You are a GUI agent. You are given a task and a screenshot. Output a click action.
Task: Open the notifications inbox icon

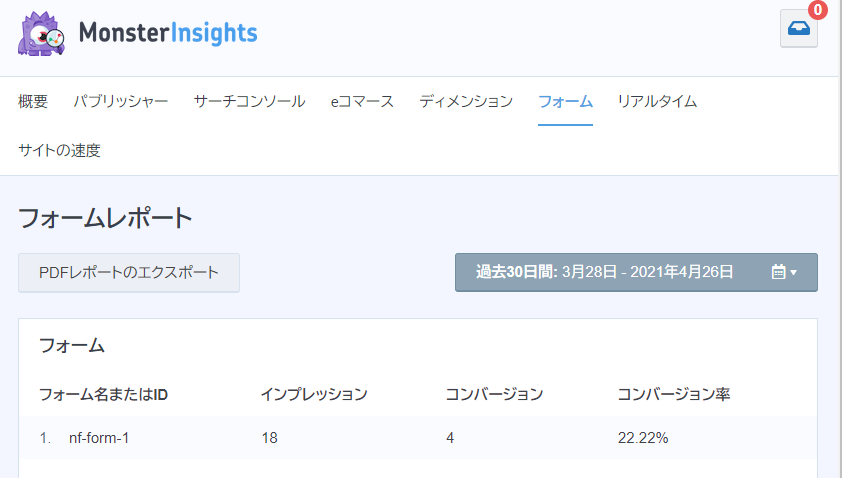point(798,29)
